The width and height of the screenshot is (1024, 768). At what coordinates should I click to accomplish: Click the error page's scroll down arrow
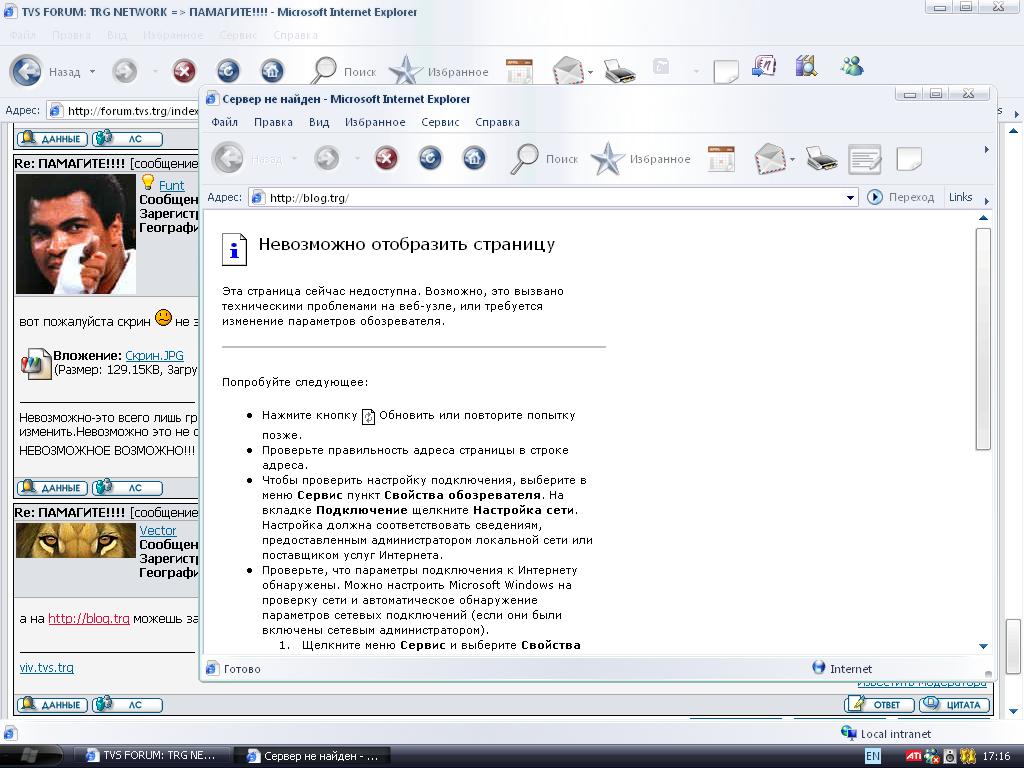click(x=983, y=646)
